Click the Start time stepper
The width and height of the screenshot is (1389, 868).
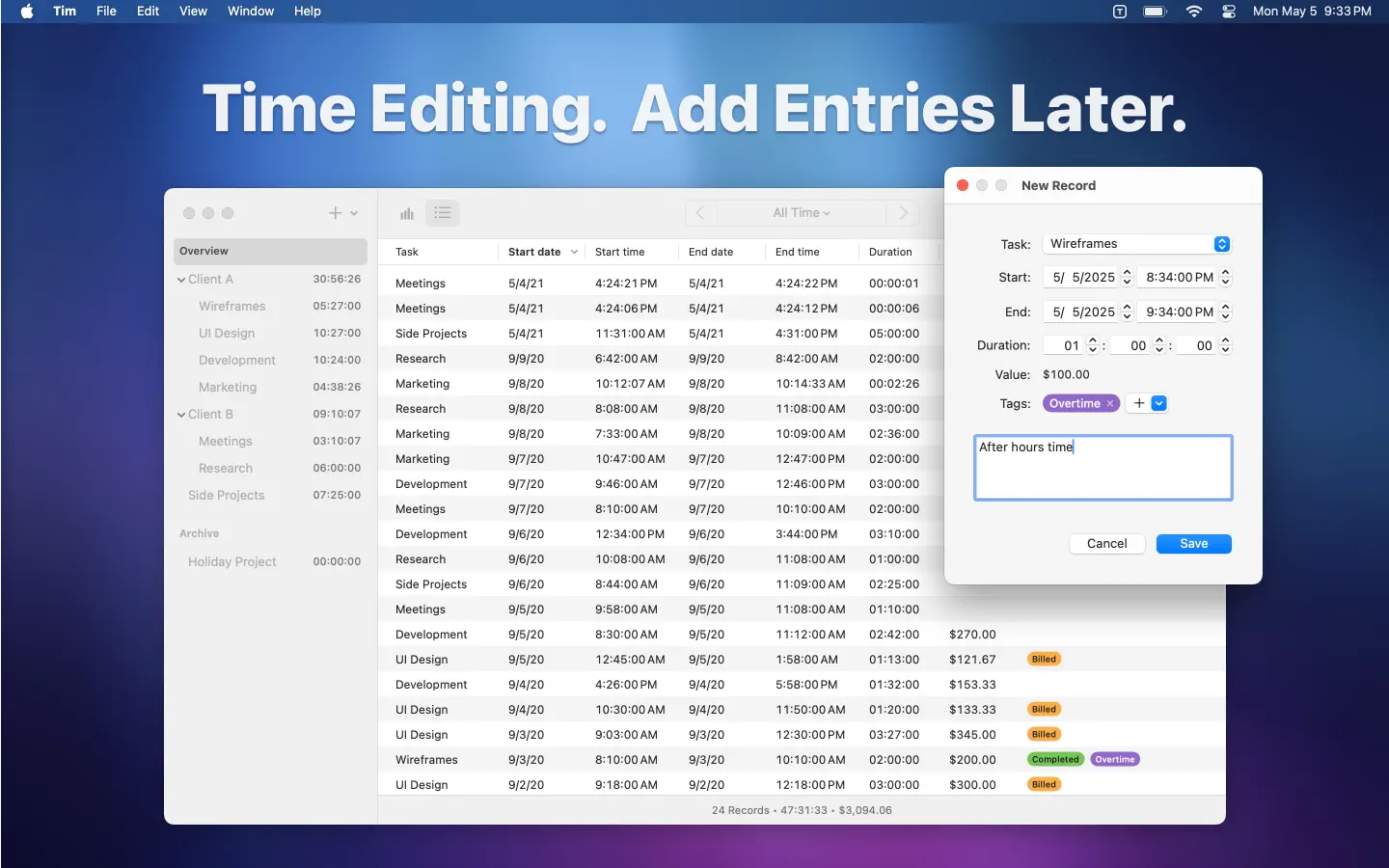(1225, 277)
